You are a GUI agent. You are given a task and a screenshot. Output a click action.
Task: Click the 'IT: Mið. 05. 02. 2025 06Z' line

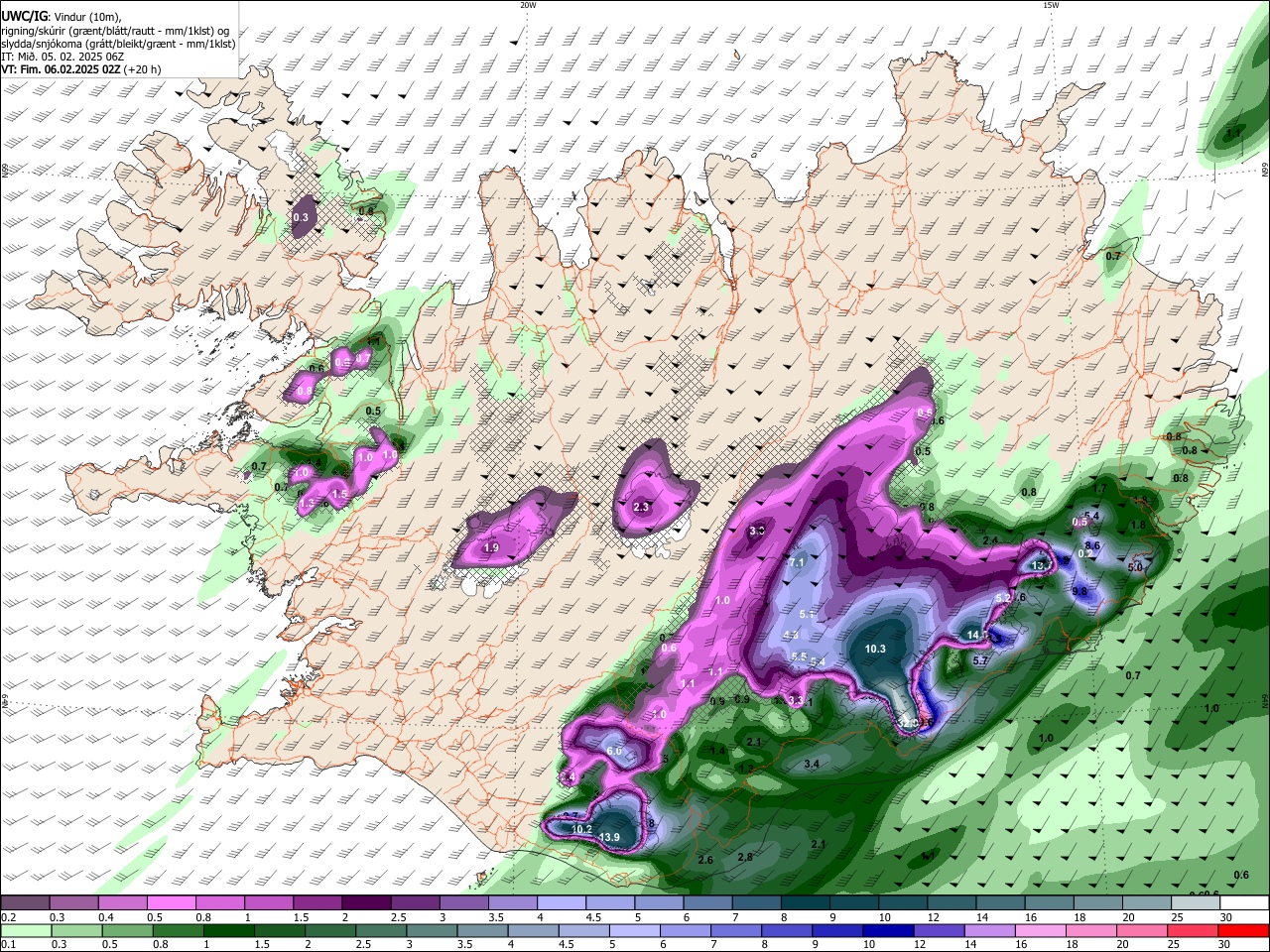click(x=63, y=57)
